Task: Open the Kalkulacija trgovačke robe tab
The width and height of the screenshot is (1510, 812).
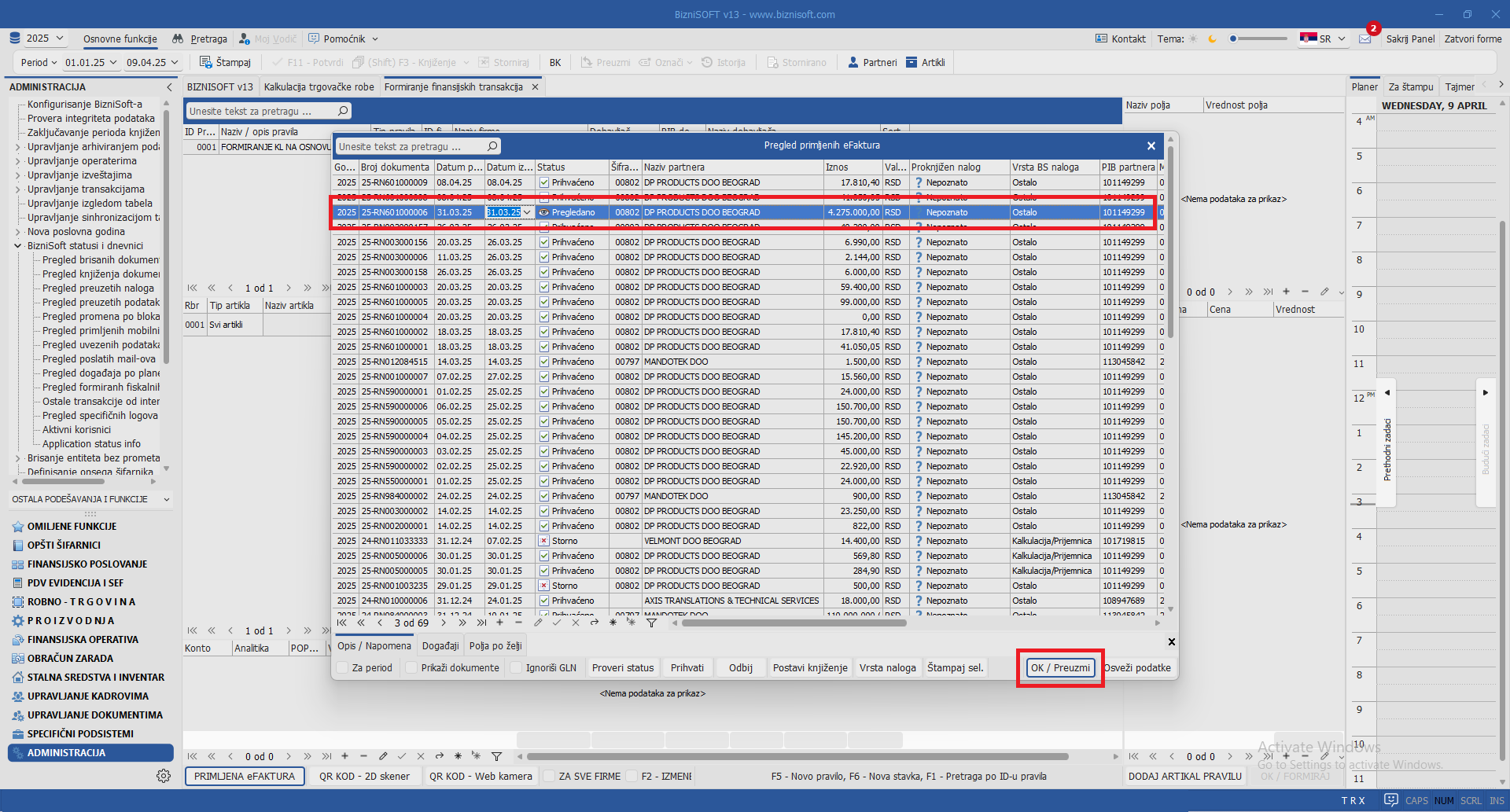Action: tap(319, 86)
